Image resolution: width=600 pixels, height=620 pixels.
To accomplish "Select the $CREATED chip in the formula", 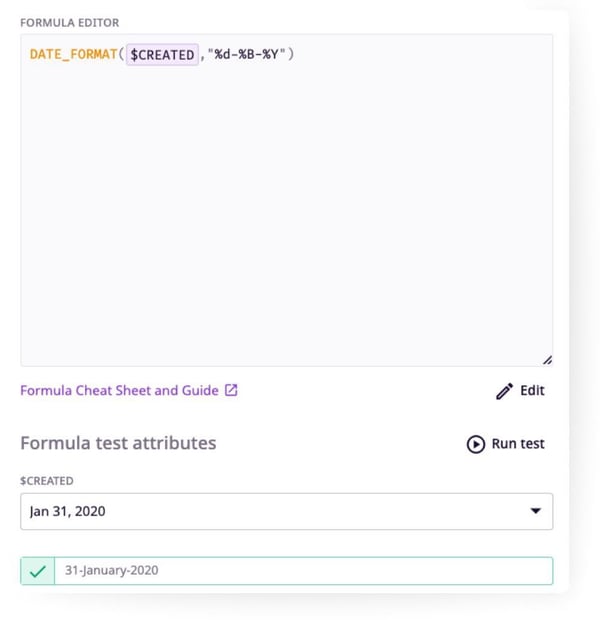I will pos(162,55).
